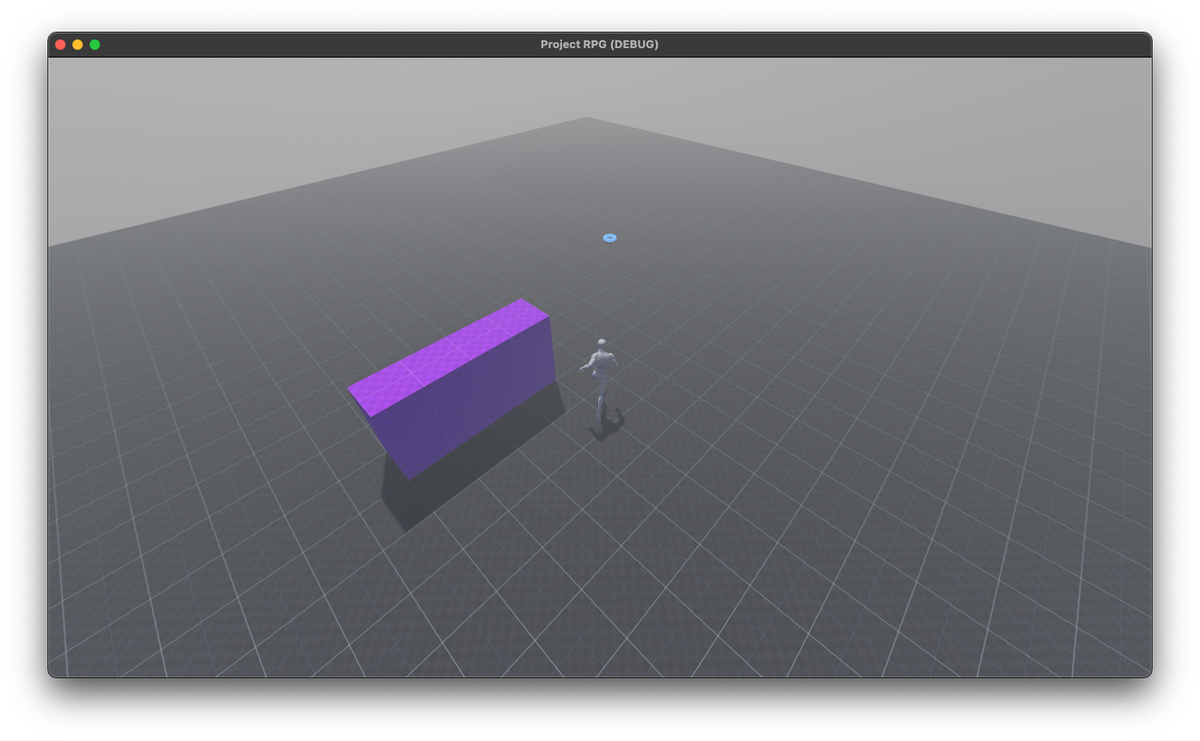Click the purple wall block
1200x741 pixels.
tap(452, 388)
